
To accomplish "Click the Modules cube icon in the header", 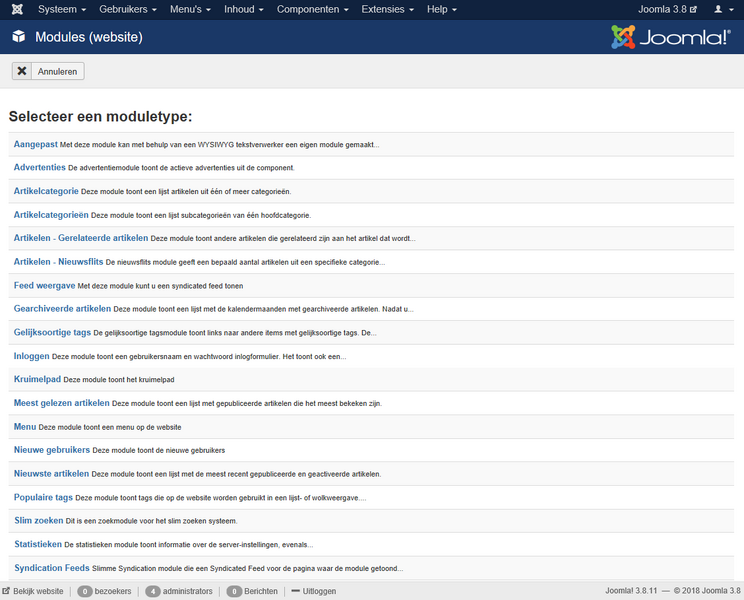I will click(19, 37).
